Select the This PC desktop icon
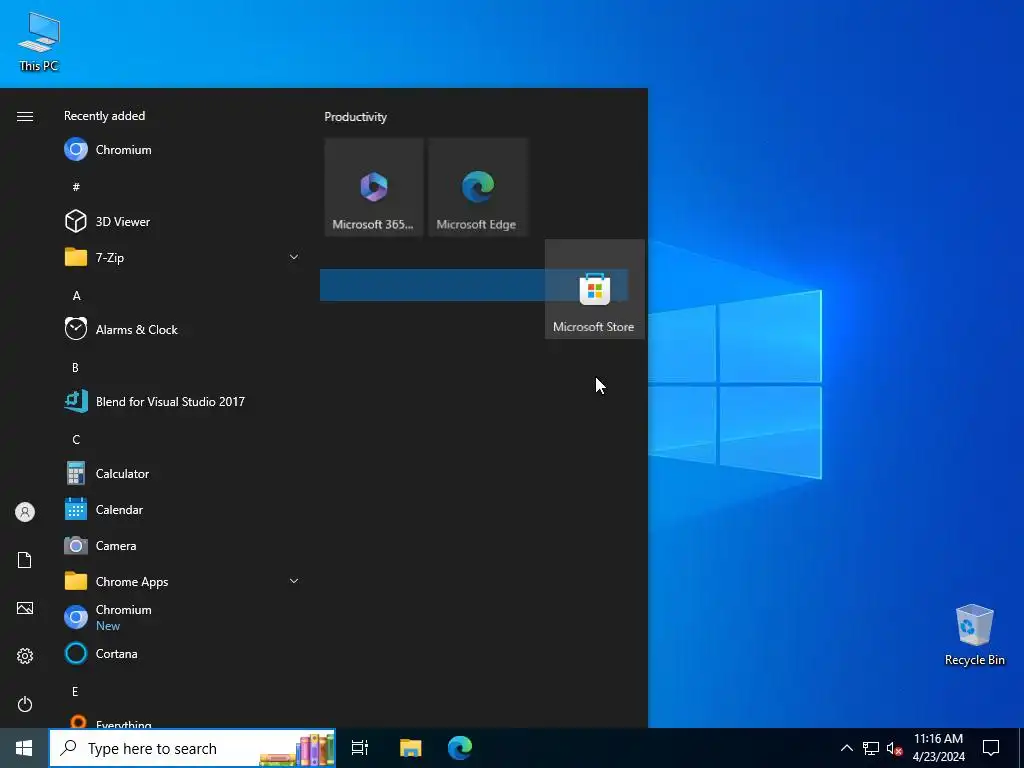Viewport: 1024px width, 768px height. pyautogui.click(x=39, y=42)
